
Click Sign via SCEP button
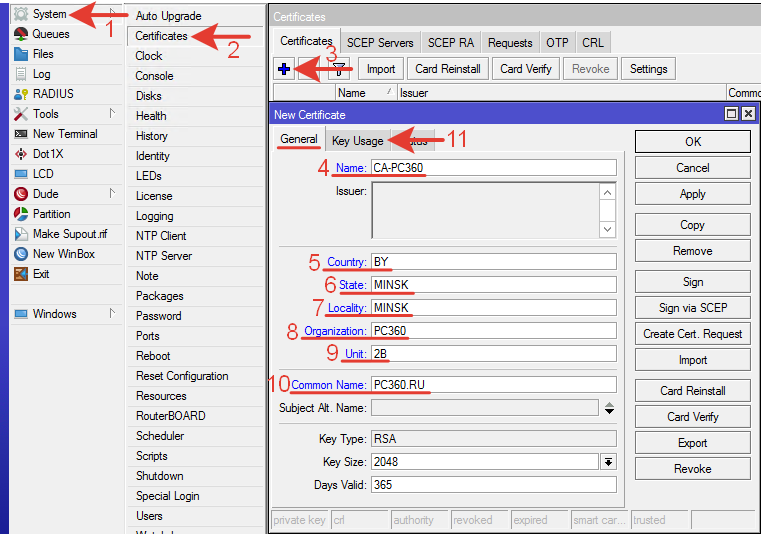tap(693, 308)
